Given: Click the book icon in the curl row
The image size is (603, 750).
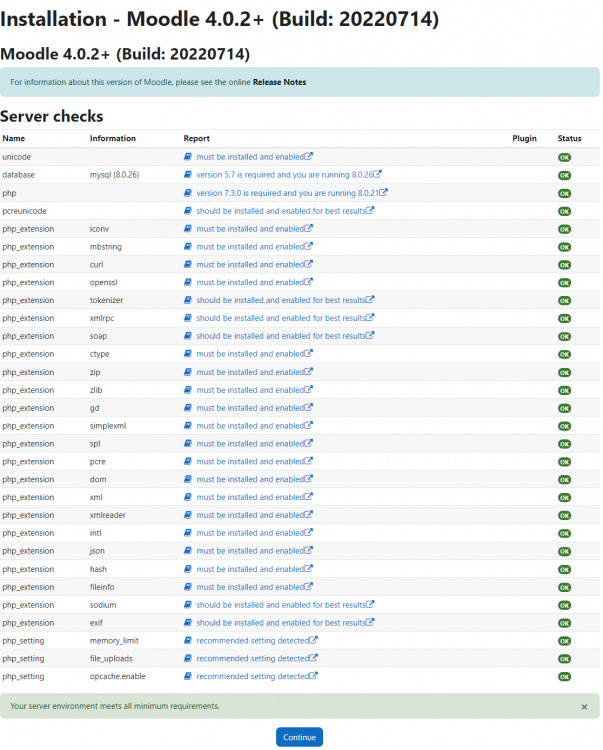Looking at the screenshot, I should coord(188,265).
